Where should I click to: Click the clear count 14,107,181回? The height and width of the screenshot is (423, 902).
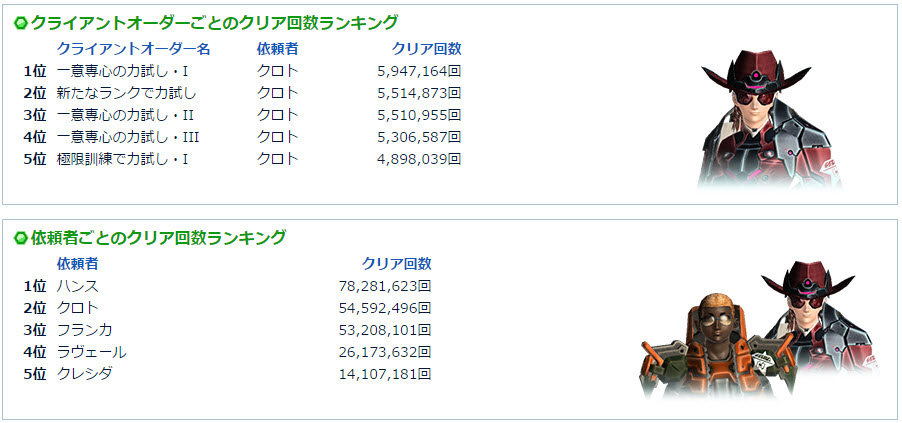[x=385, y=374]
